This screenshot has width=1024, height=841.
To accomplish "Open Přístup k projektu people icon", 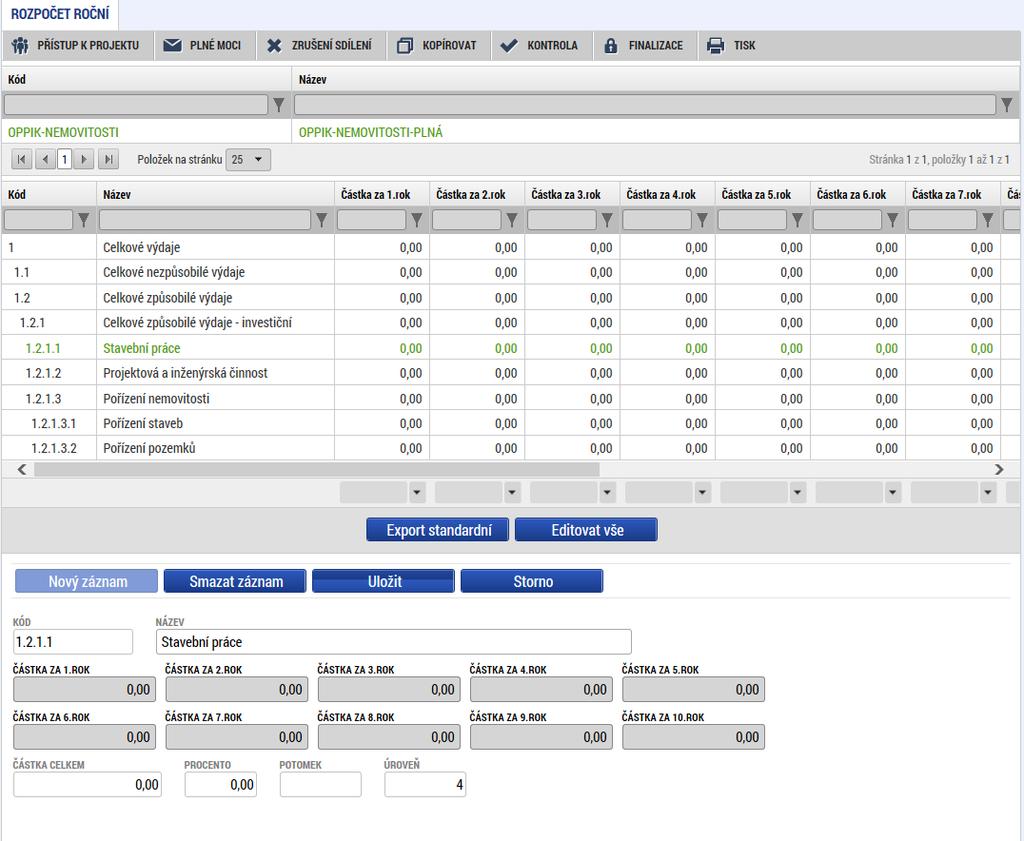I will tap(20, 46).
